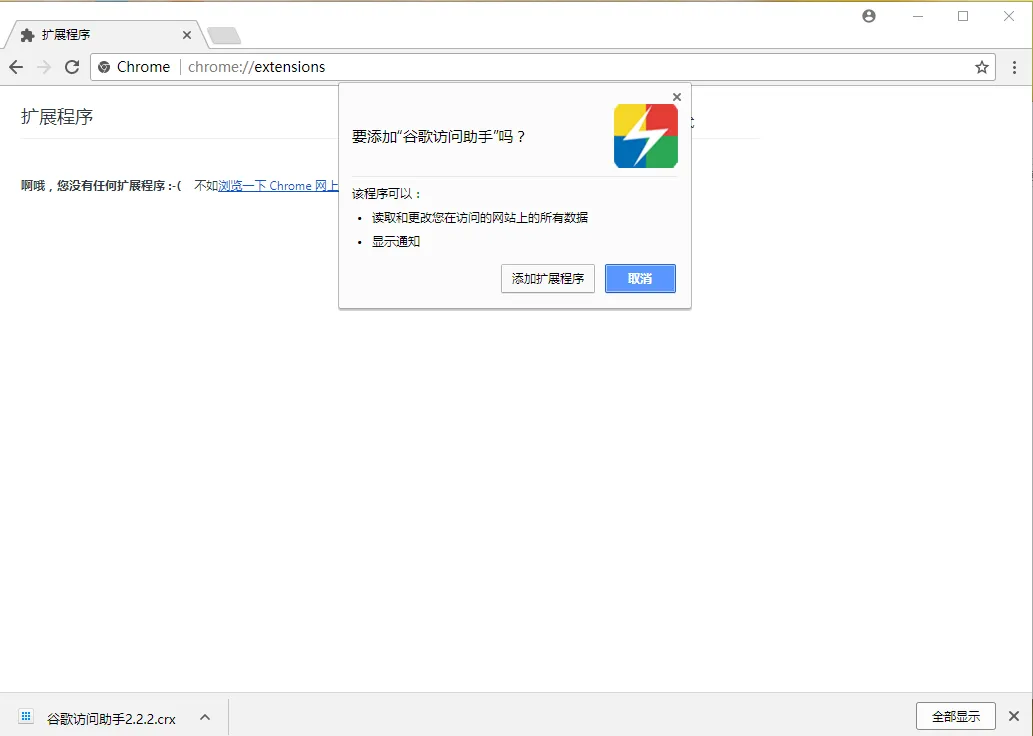This screenshot has height=736, width=1033.
Task: Open the Chrome three-dot menu
Action: [x=1014, y=67]
